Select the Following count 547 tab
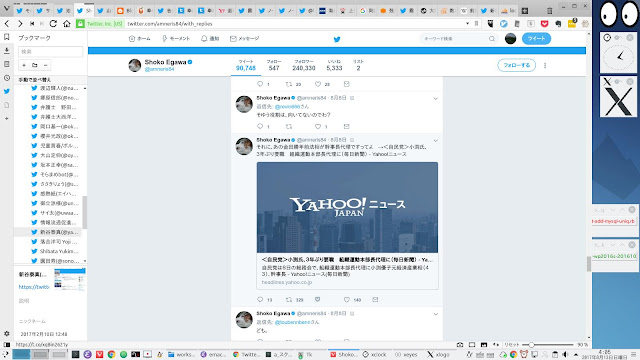This screenshot has width=640, height=360. 274,65
